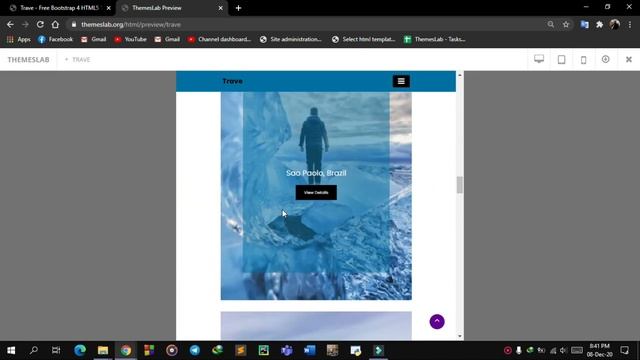Open the hamburger menu in Trave navbar
The height and width of the screenshot is (360, 640).
[401, 81]
